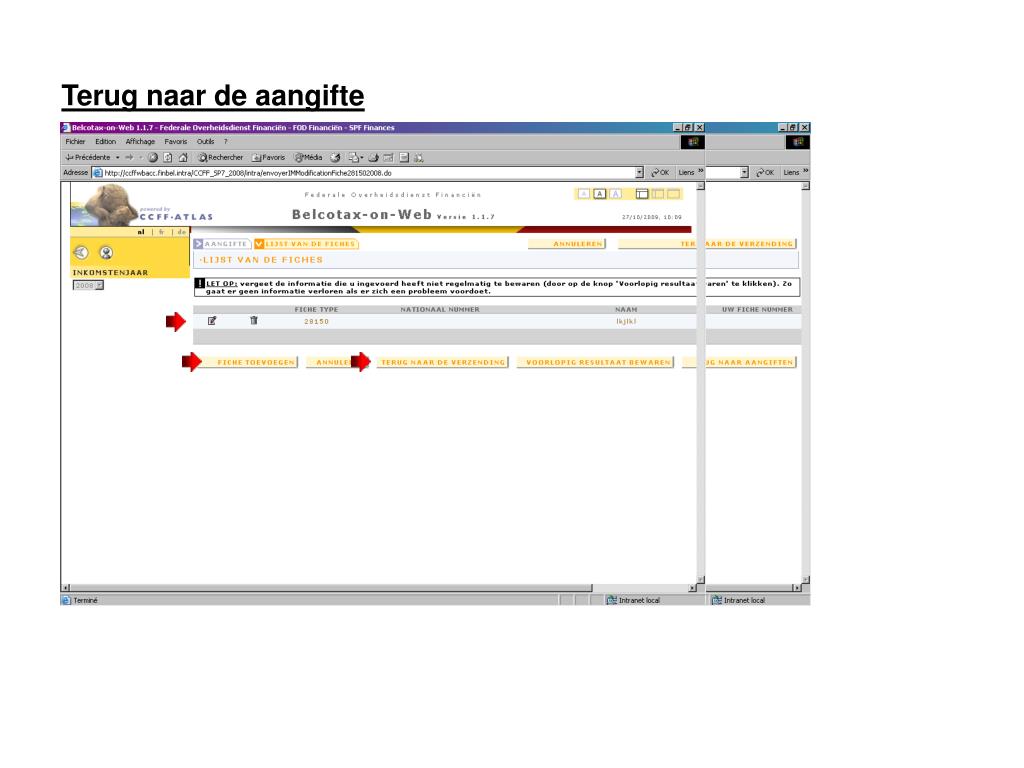
Task: Open the address dropdown in the back window
Action: [x=744, y=172]
